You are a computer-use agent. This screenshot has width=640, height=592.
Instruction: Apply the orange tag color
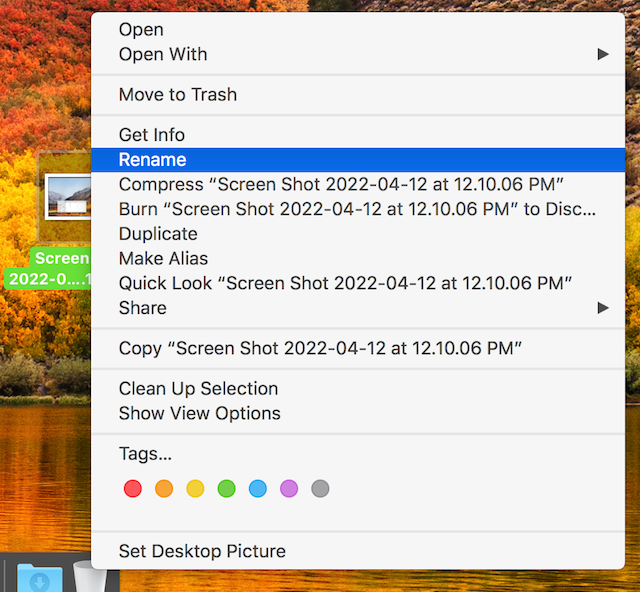[164, 489]
